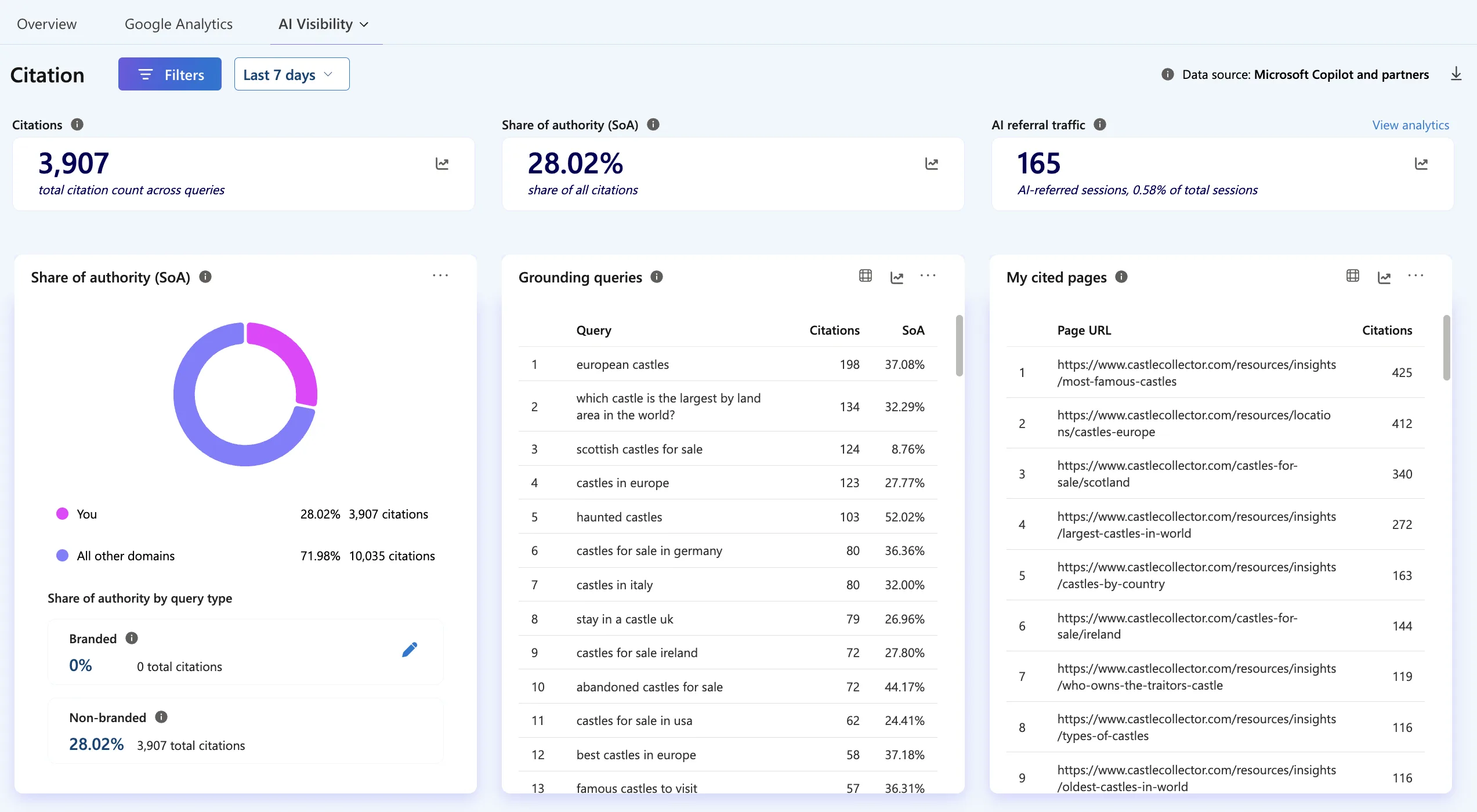Viewport: 1477px width, 812px height.
Task: Open the largest-castles-in-world page URL
Action: tap(1196, 525)
